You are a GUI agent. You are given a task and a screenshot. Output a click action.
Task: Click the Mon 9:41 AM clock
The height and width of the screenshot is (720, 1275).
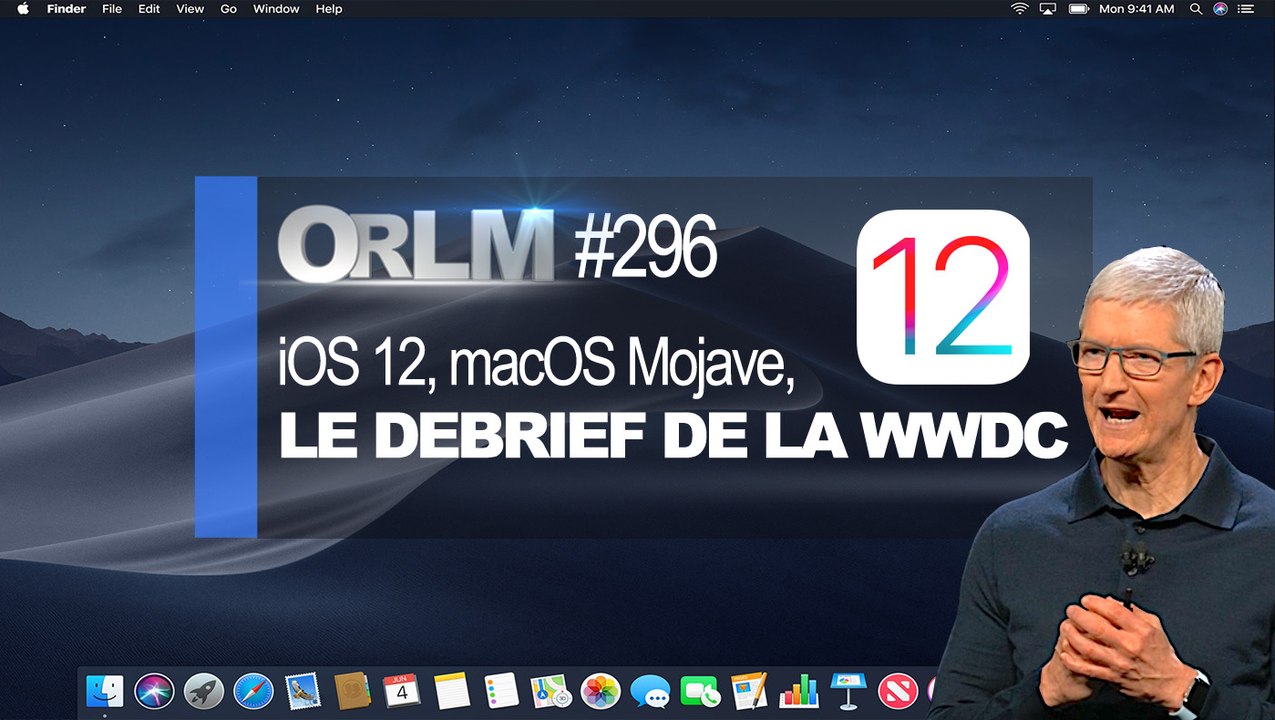[x=1136, y=9]
